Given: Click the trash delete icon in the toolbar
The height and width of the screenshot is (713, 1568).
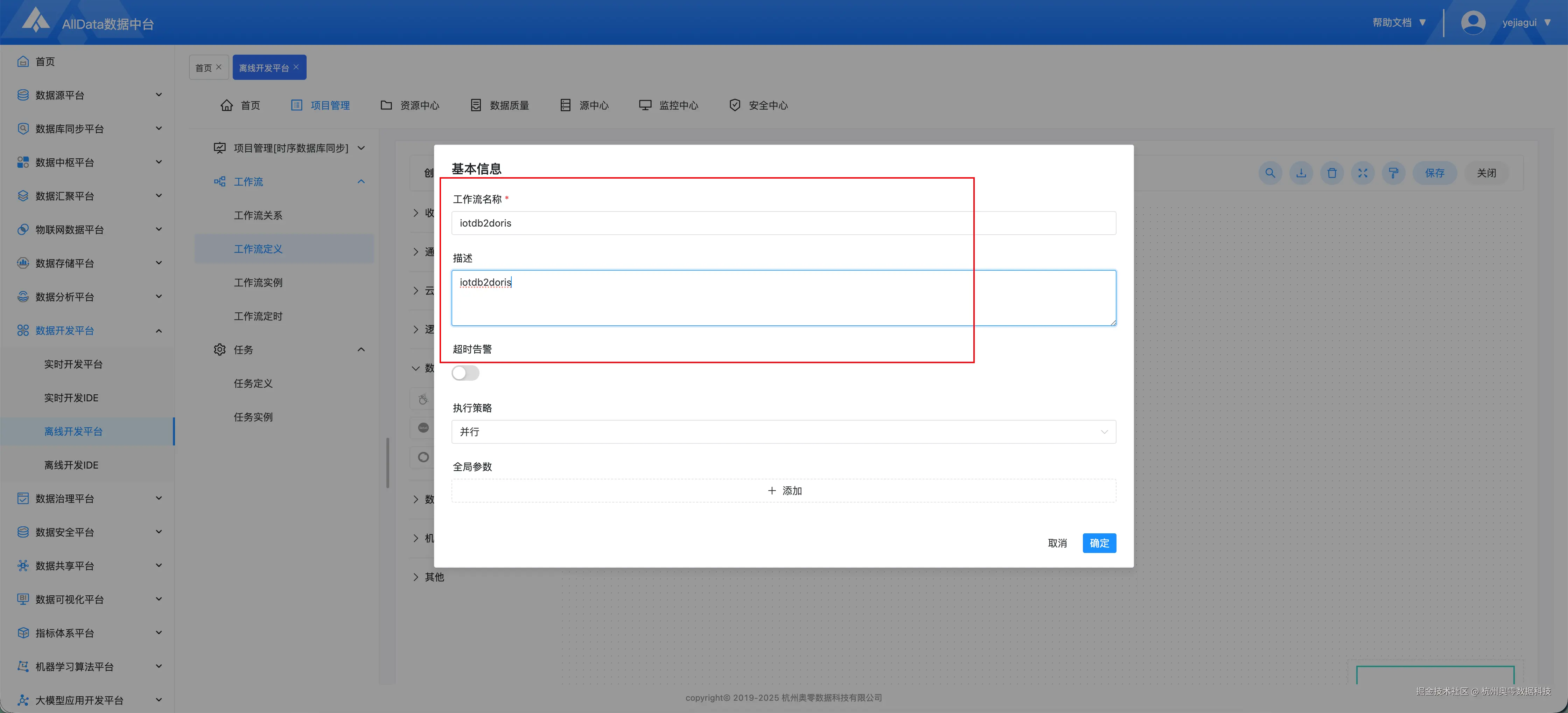Looking at the screenshot, I should [x=1332, y=173].
